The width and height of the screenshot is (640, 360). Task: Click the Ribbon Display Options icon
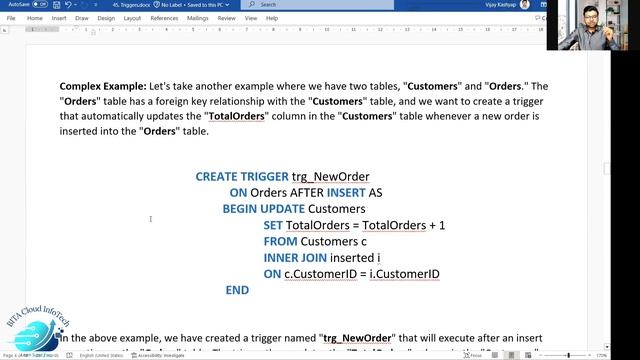543,4
